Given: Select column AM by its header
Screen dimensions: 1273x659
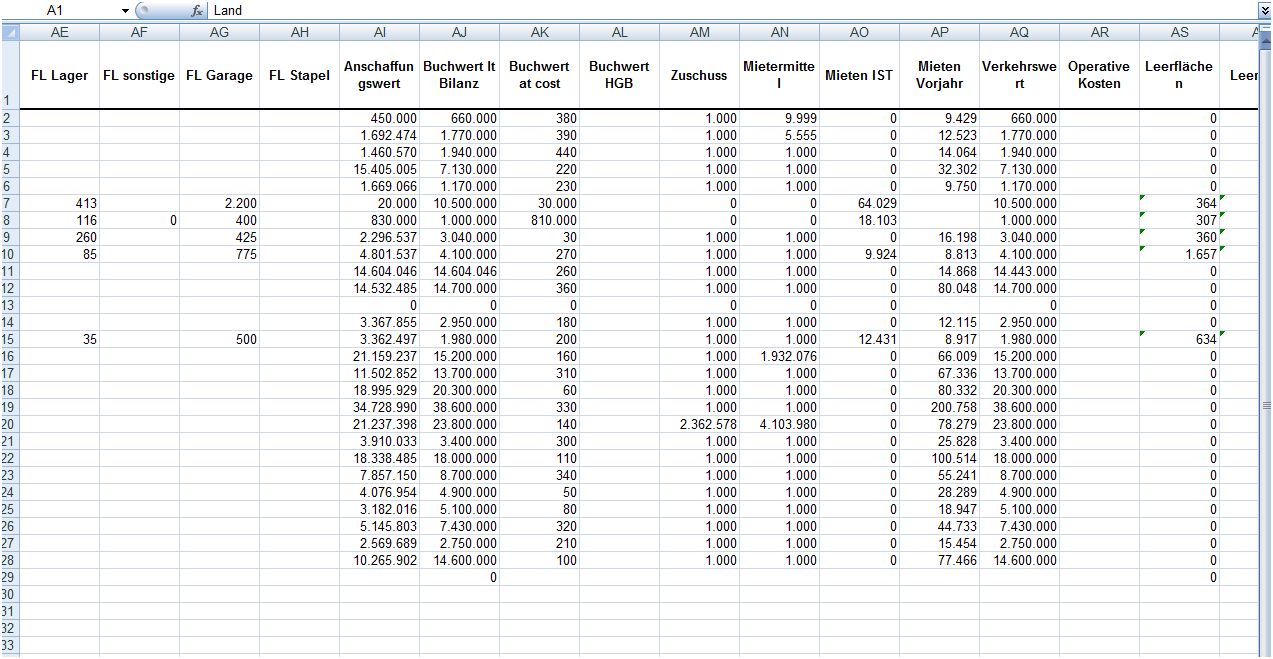Looking at the screenshot, I should pos(699,32).
